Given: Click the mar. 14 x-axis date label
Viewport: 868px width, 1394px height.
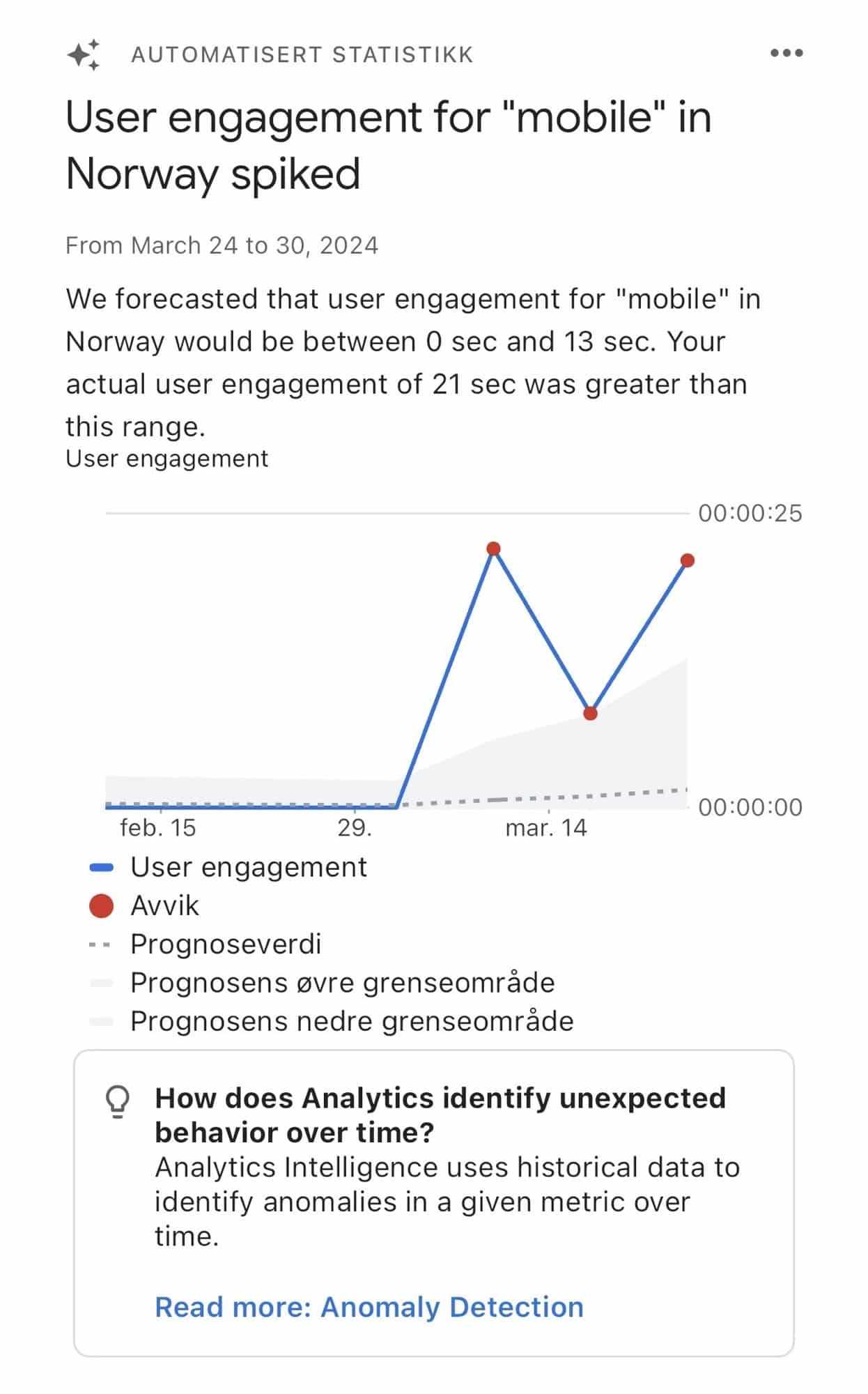Looking at the screenshot, I should tap(546, 828).
